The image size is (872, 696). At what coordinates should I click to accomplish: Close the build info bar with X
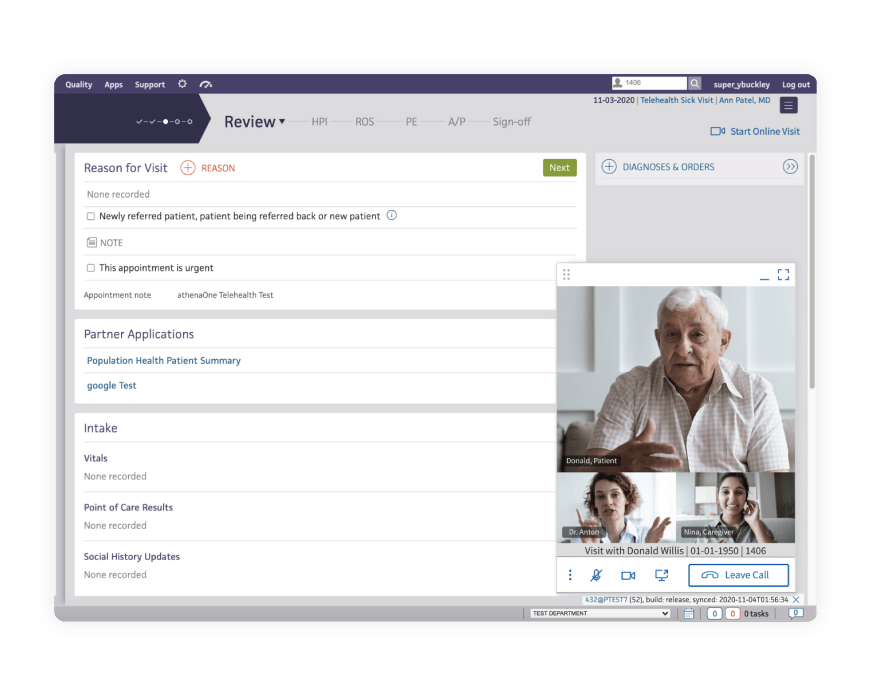[x=796, y=600]
